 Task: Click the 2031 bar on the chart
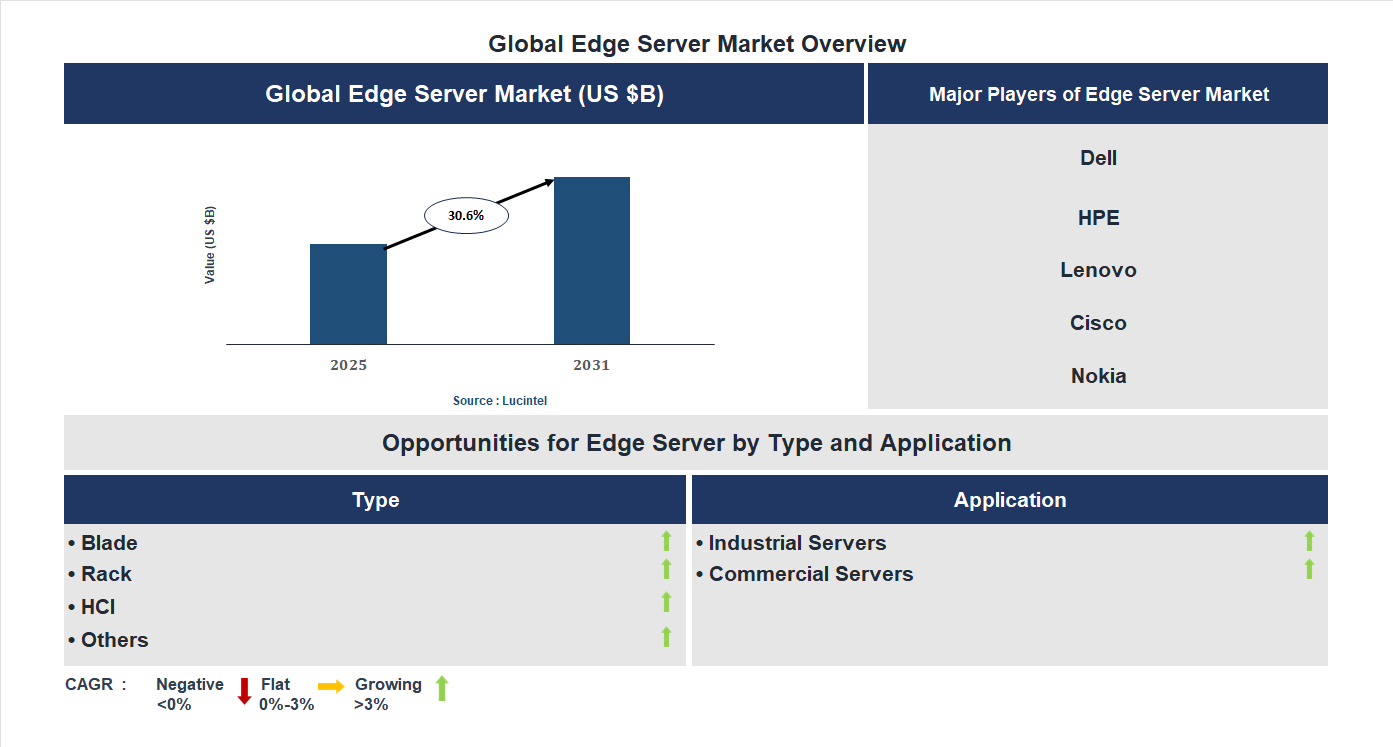click(x=591, y=260)
